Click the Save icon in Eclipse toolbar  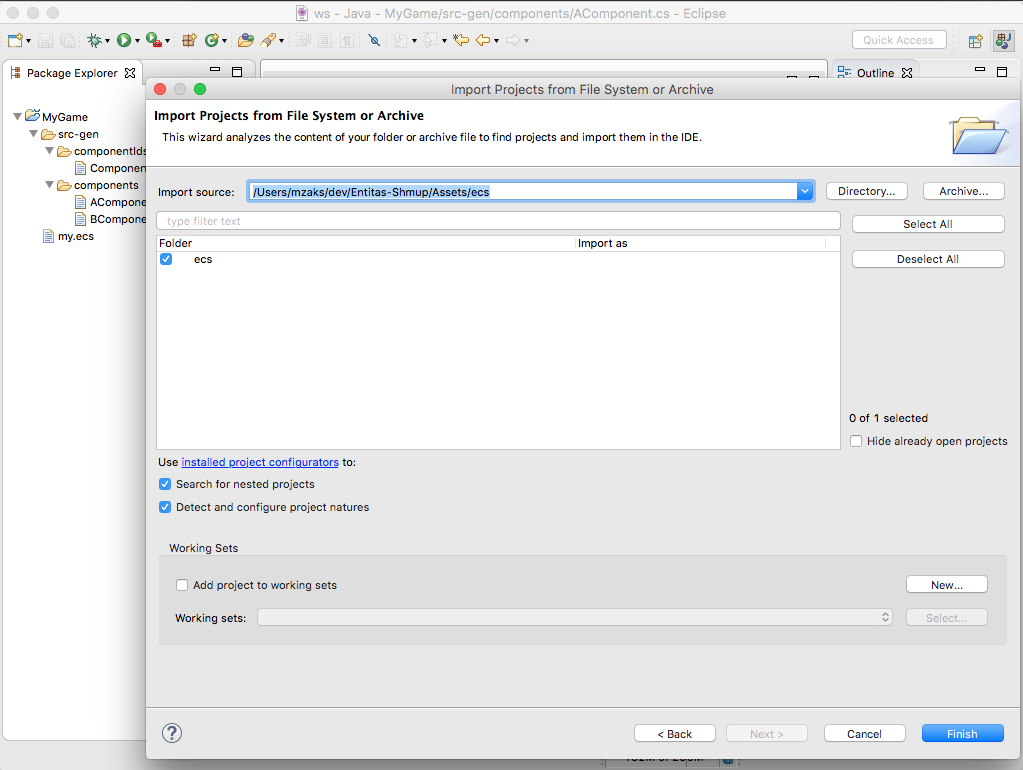[45, 40]
